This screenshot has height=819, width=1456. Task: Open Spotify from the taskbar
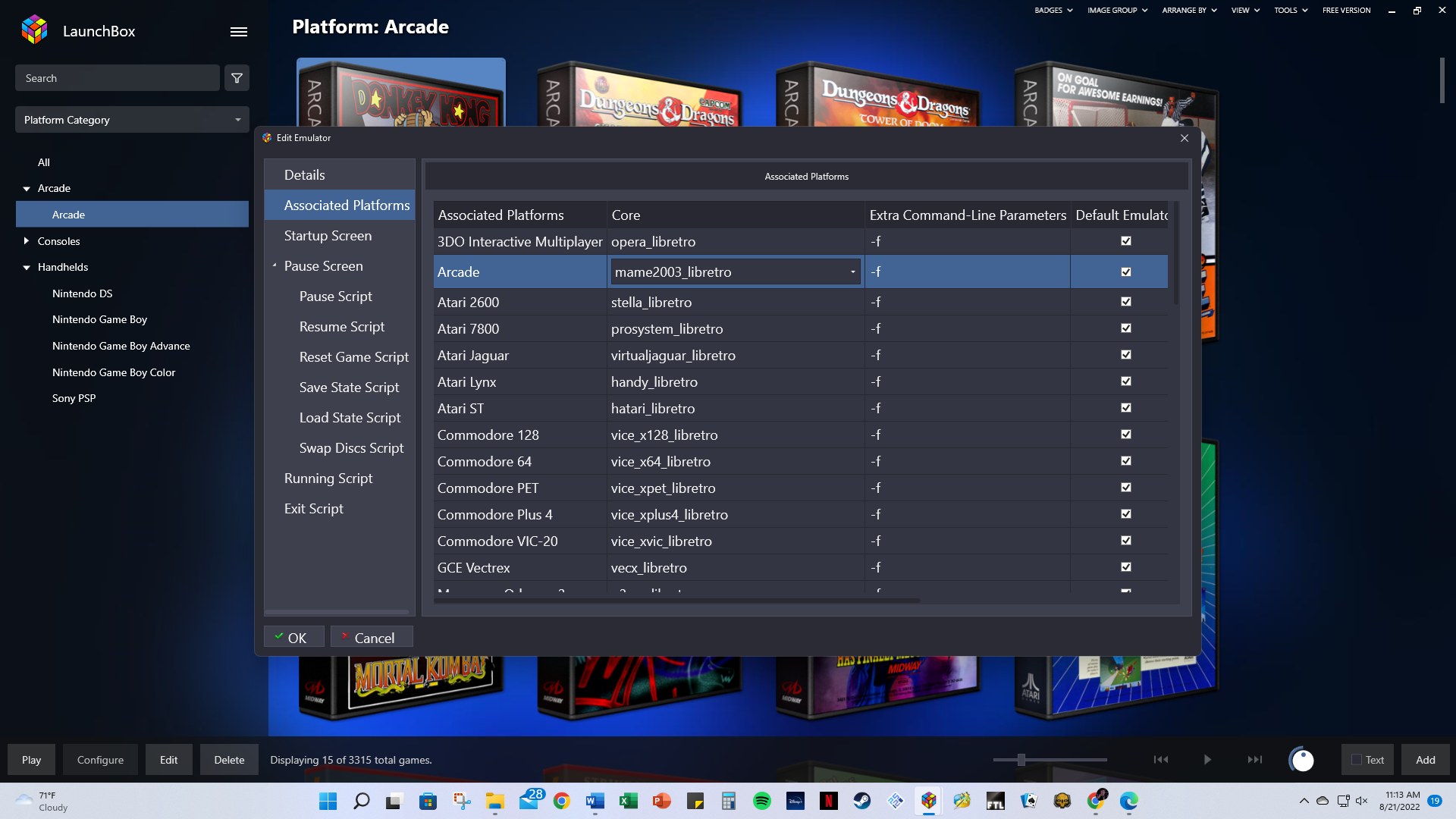761,801
